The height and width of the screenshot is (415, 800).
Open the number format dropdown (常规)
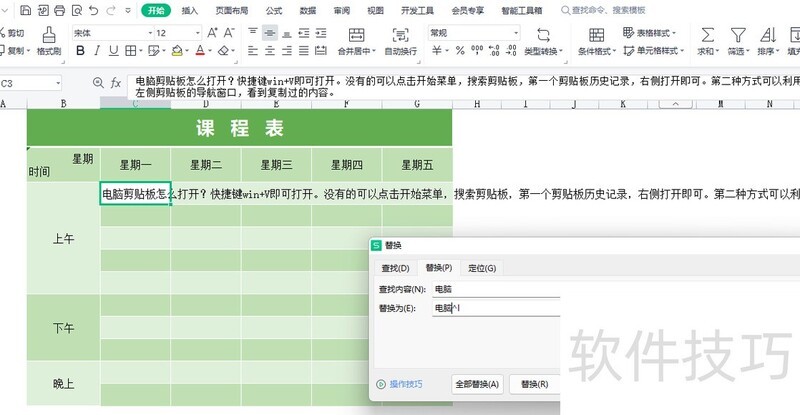[516, 33]
